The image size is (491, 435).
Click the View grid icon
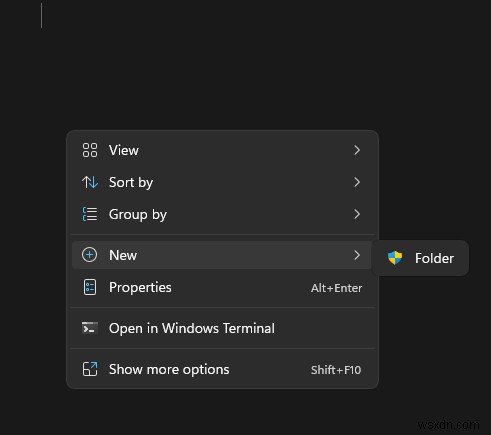[90, 150]
